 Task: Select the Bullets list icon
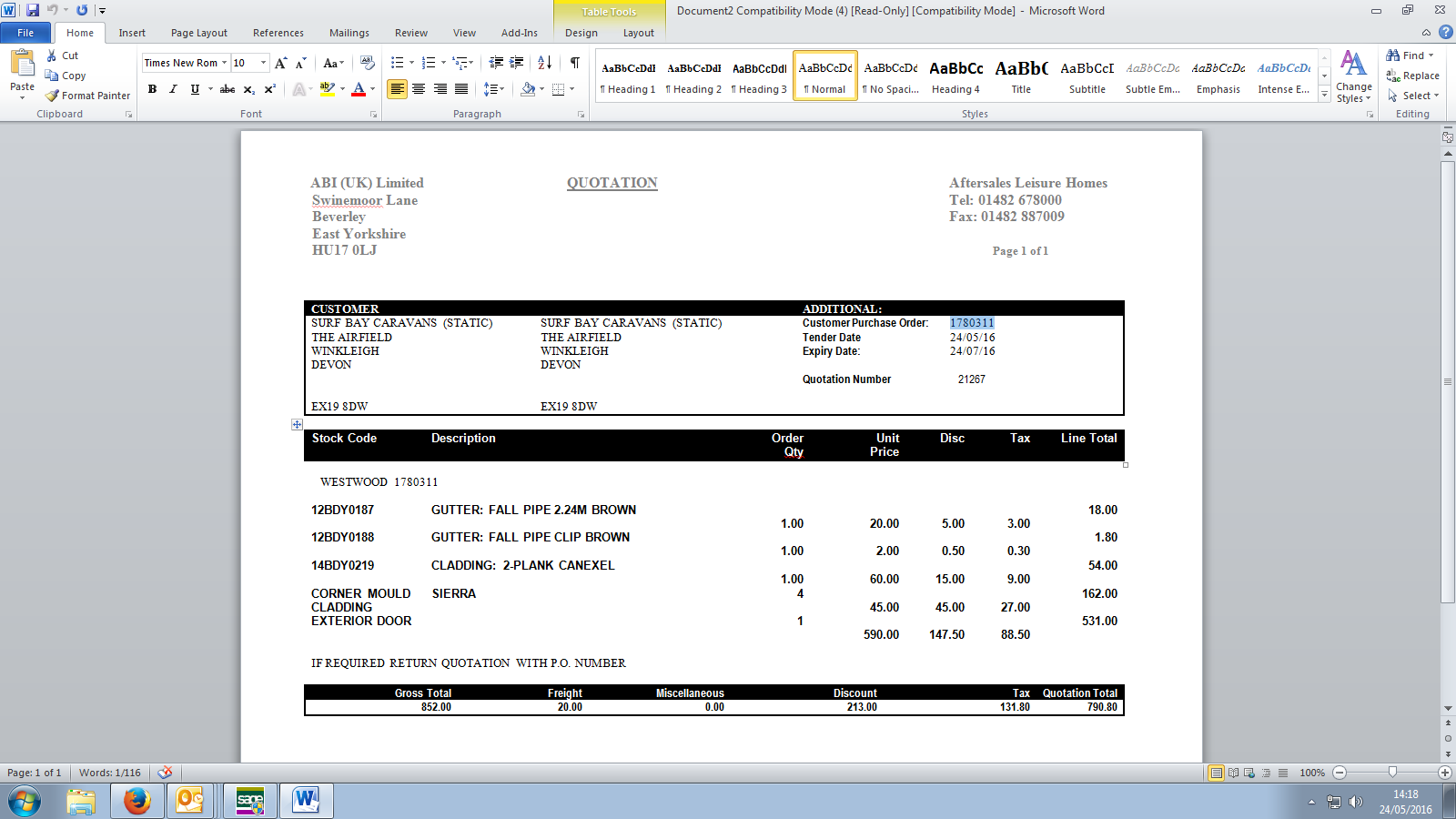pos(397,63)
